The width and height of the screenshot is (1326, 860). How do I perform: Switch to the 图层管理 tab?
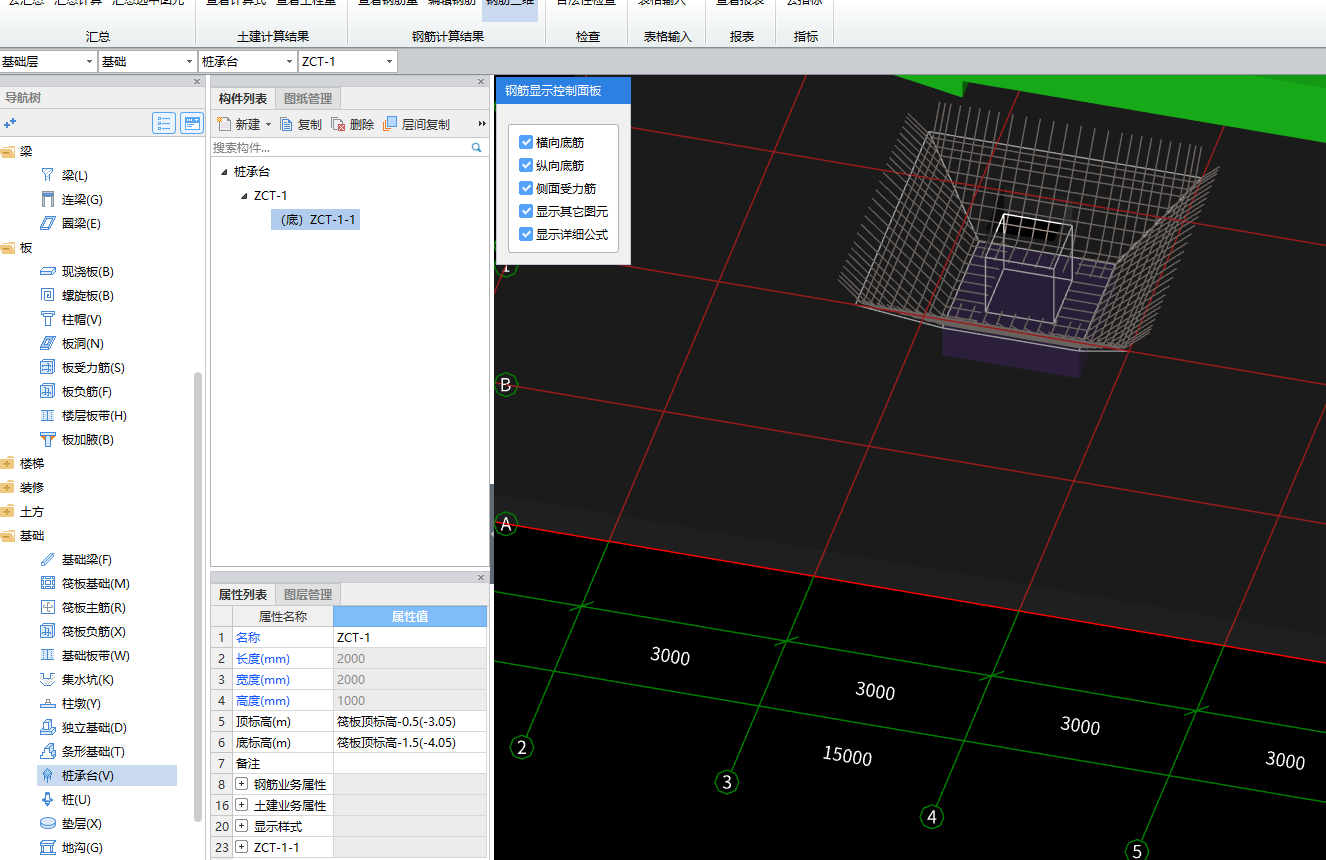(x=308, y=594)
